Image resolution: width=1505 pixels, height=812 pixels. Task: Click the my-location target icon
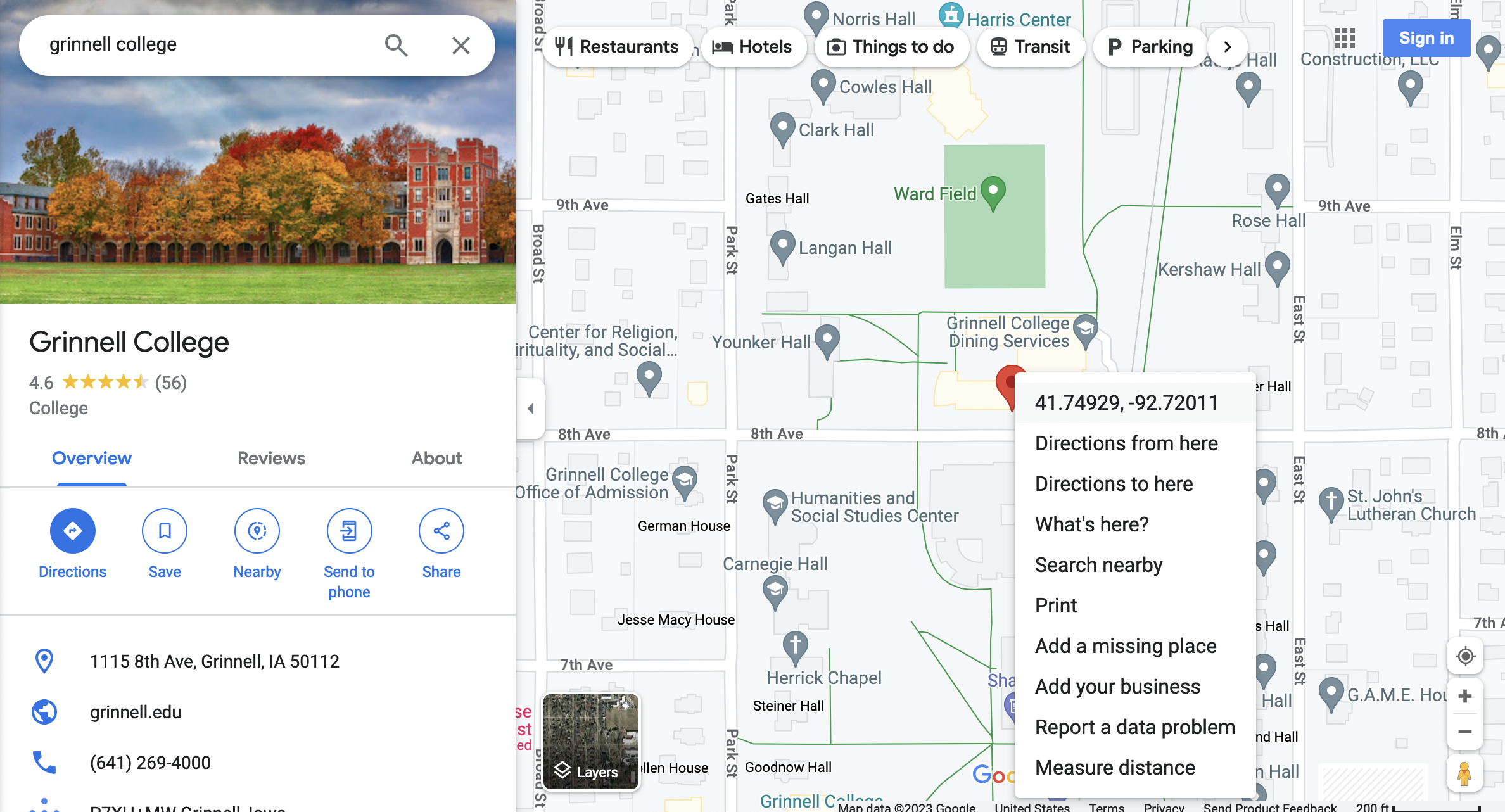[1465, 656]
